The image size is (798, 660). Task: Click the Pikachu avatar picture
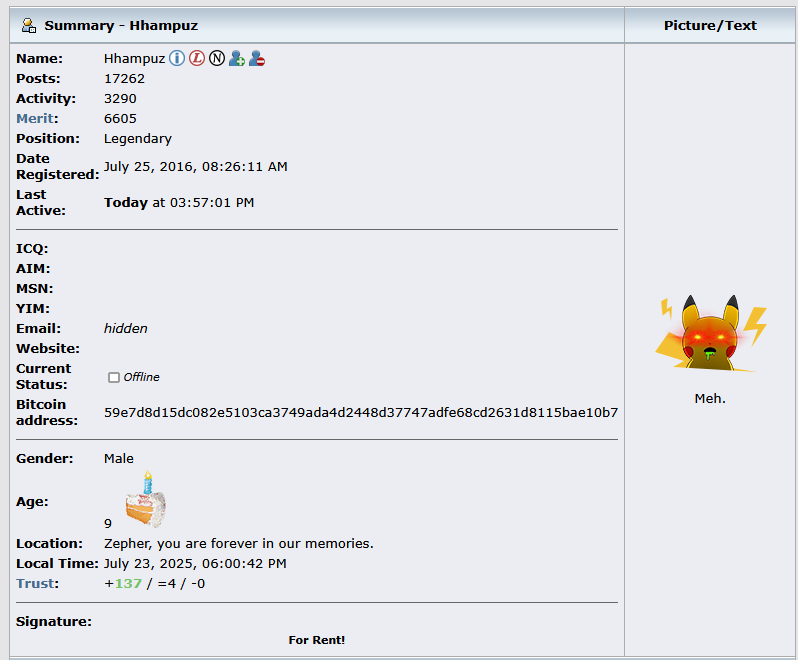711,333
